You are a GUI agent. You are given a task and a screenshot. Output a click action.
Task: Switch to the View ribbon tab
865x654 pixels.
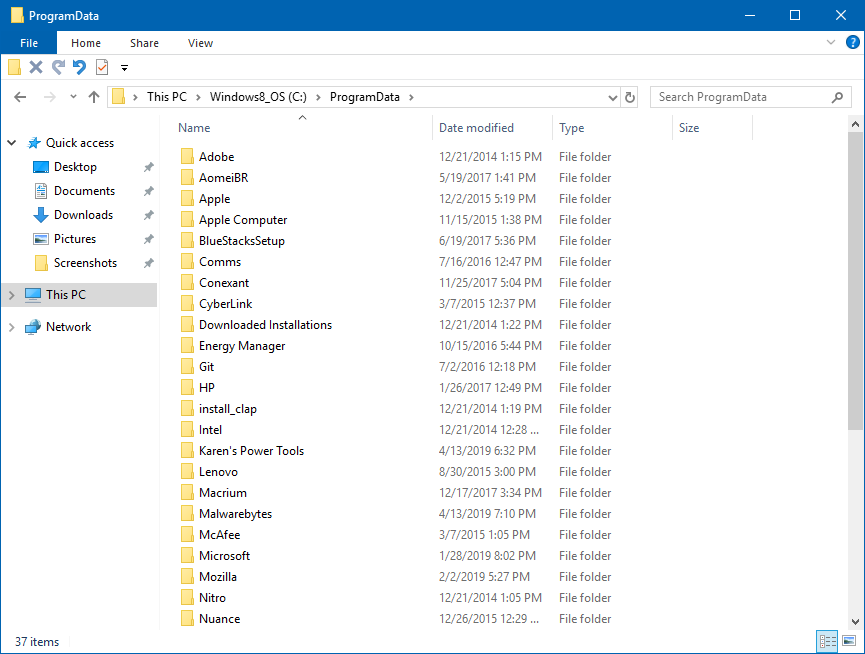[x=200, y=43]
